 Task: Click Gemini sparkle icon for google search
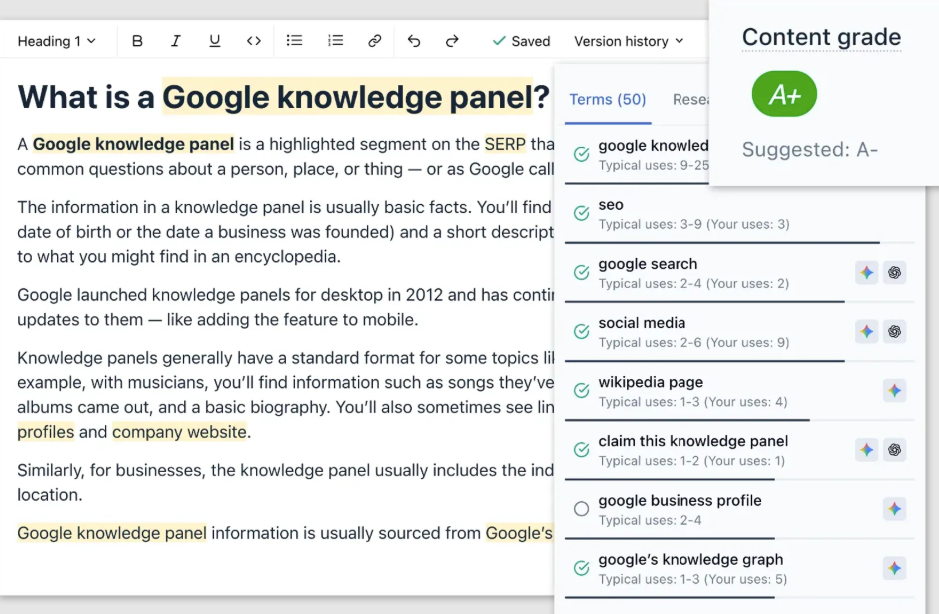coord(866,273)
